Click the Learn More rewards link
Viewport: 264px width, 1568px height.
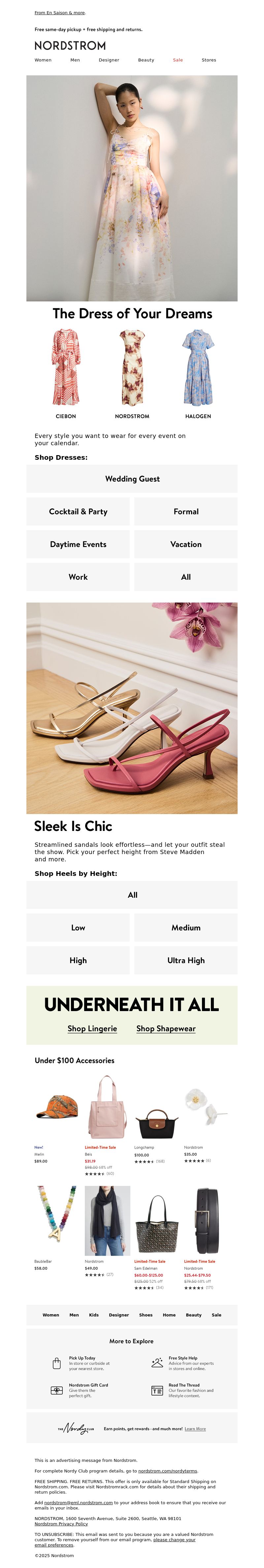[195, 1429]
